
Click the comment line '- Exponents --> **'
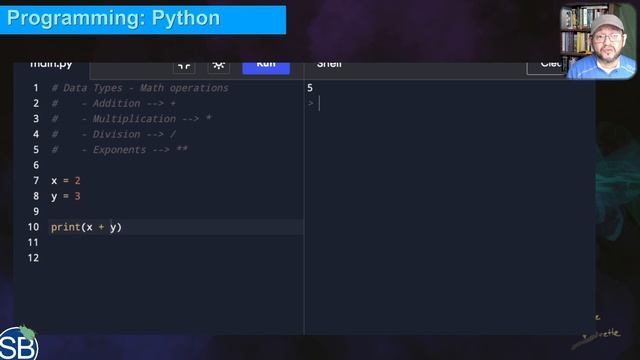click(120, 150)
